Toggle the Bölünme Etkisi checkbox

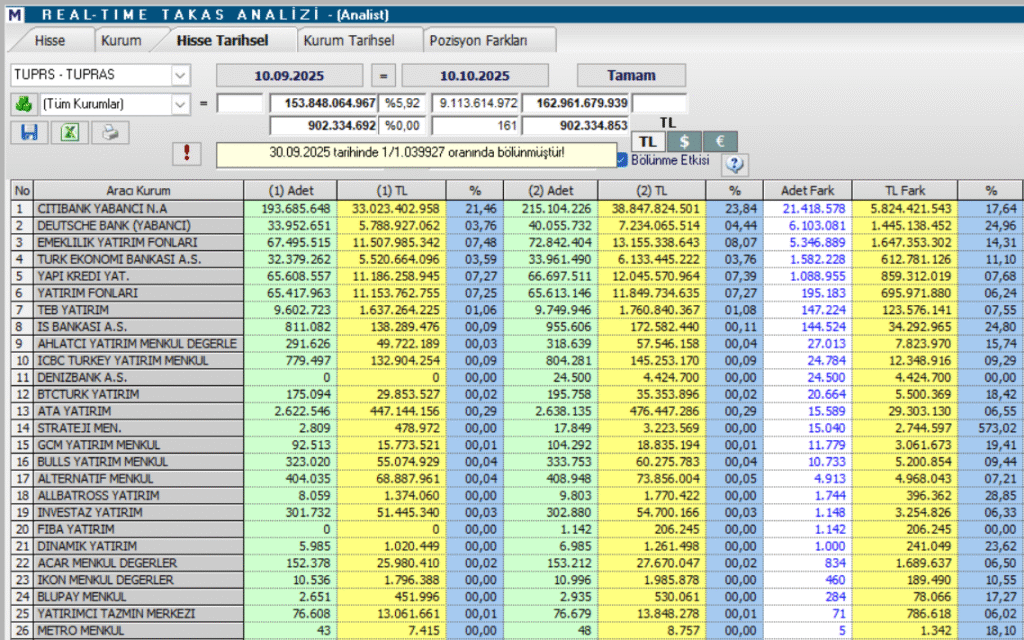(622, 160)
